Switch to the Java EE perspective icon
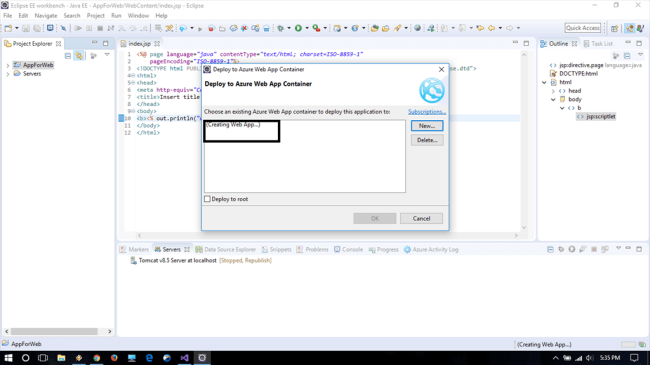The image size is (650, 365). pyautogui.click(x=630, y=28)
